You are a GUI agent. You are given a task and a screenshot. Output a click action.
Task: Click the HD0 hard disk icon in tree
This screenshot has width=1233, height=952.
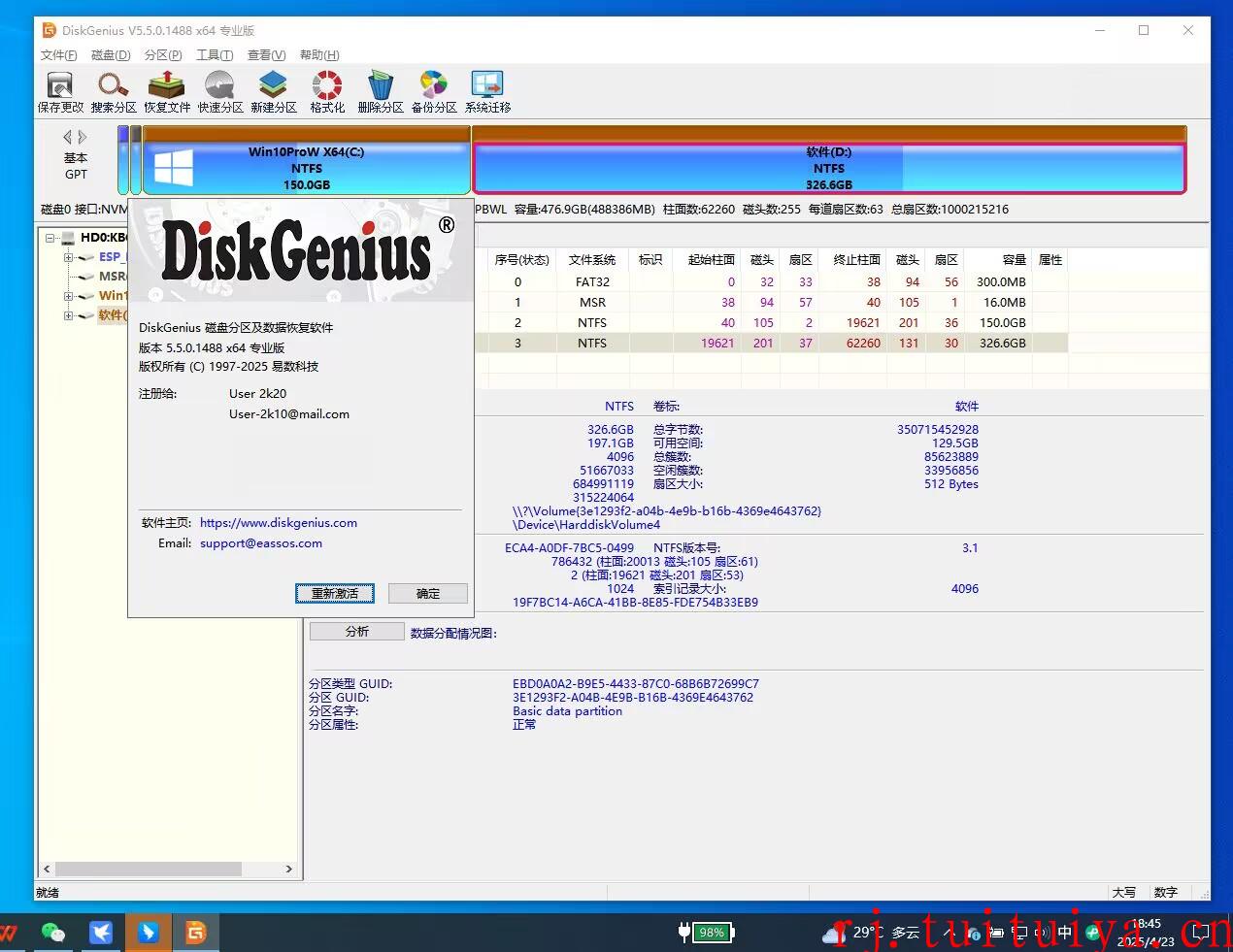[x=67, y=238]
